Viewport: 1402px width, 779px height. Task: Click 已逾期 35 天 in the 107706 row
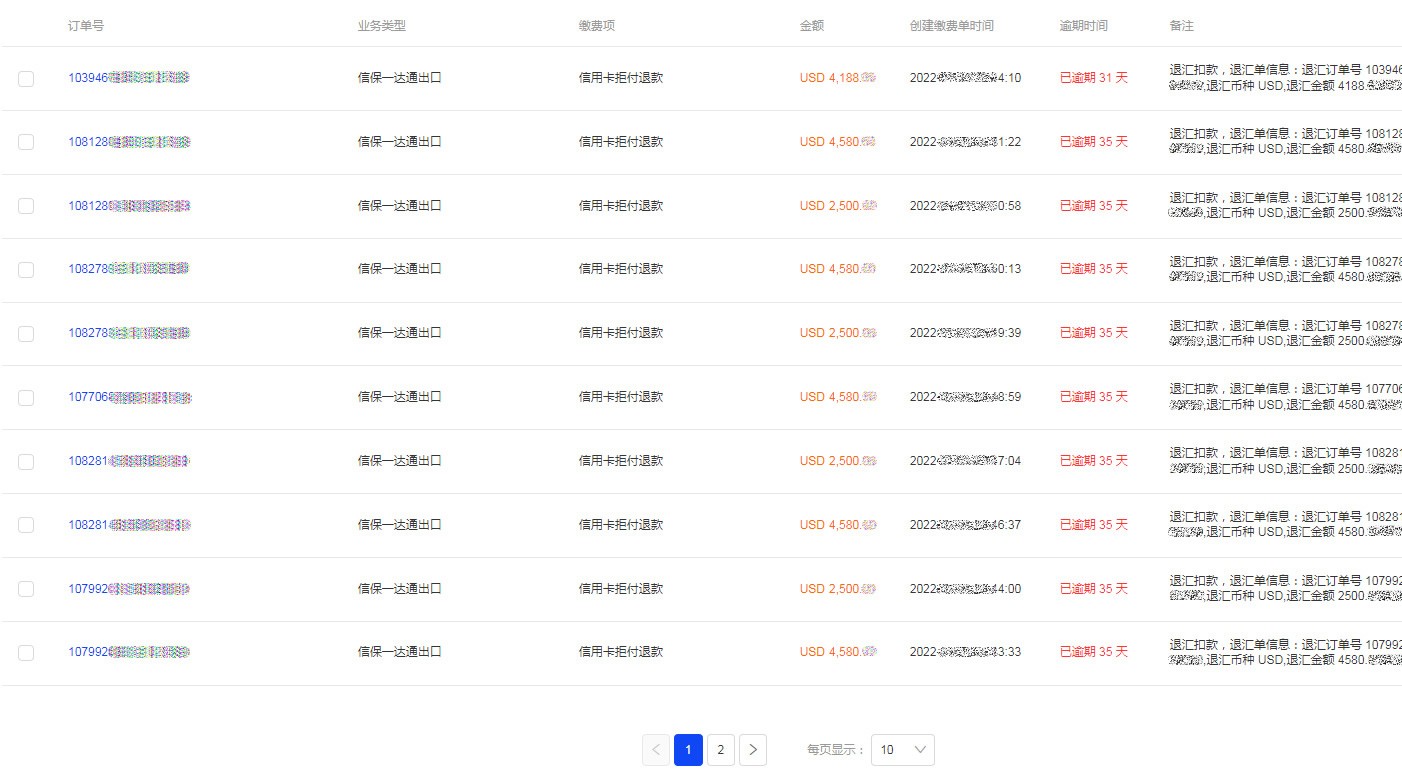coord(1094,397)
